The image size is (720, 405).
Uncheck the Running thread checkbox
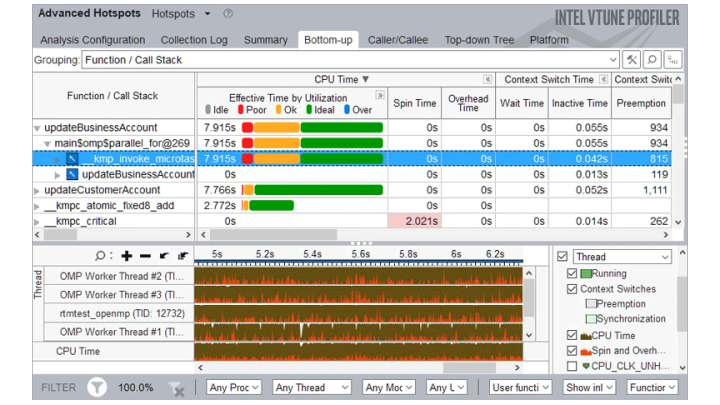[572, 273]
